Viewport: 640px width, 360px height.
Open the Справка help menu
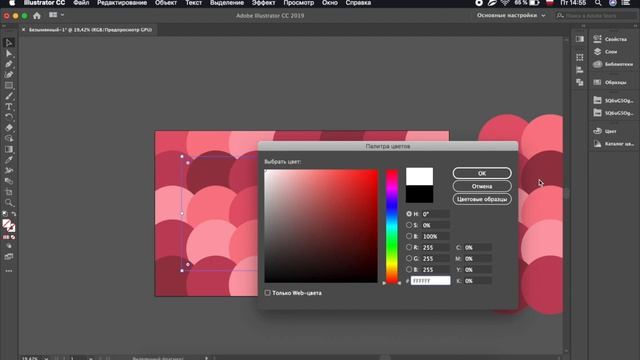tap(358, 3)
